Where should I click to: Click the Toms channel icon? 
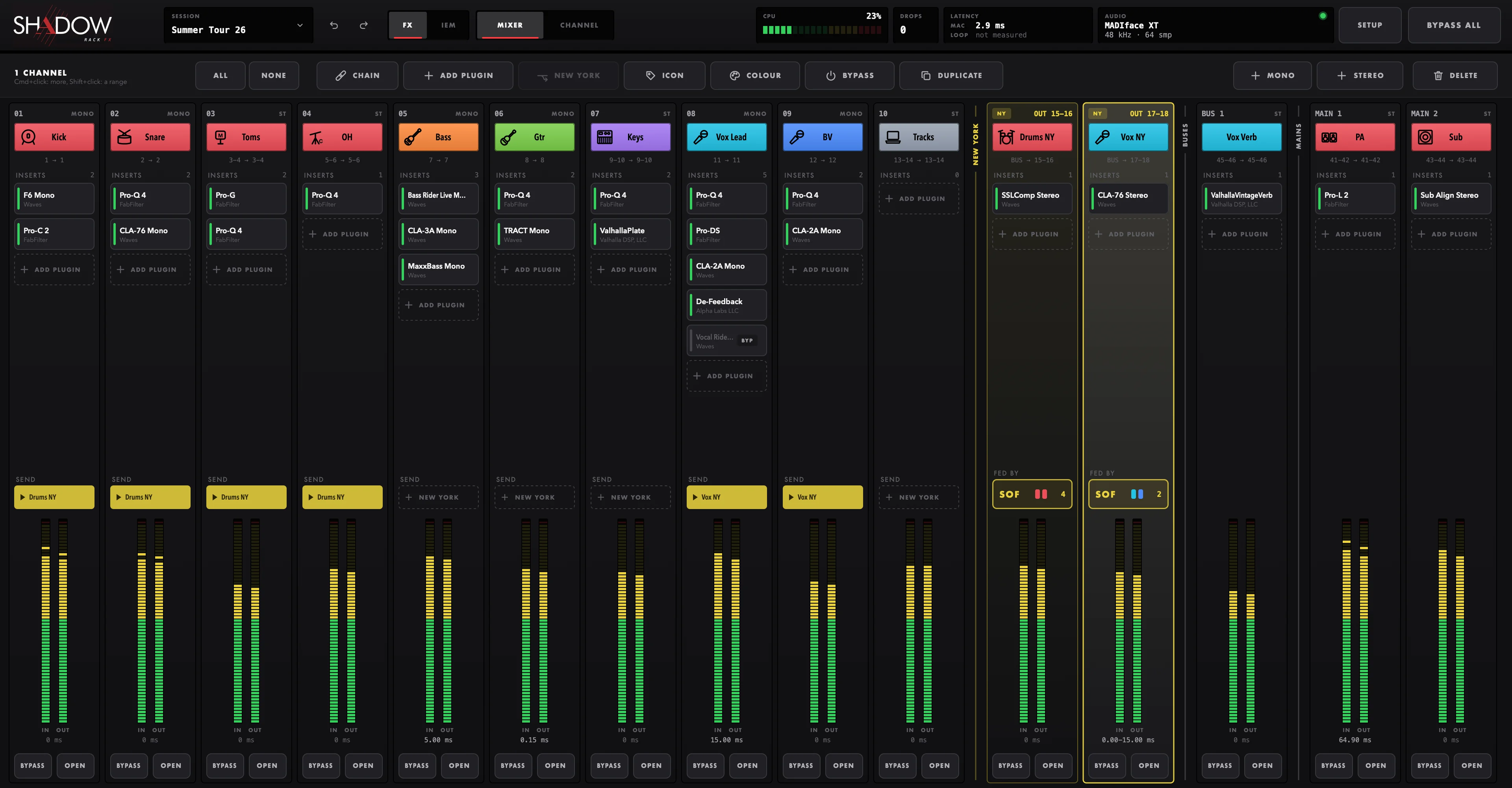220,137
